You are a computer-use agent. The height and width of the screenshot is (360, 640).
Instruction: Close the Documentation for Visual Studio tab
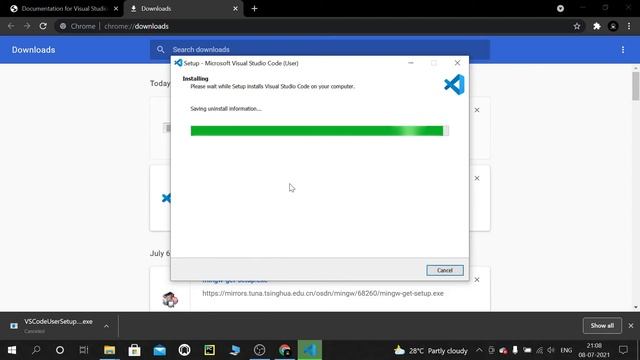(116, 9)
